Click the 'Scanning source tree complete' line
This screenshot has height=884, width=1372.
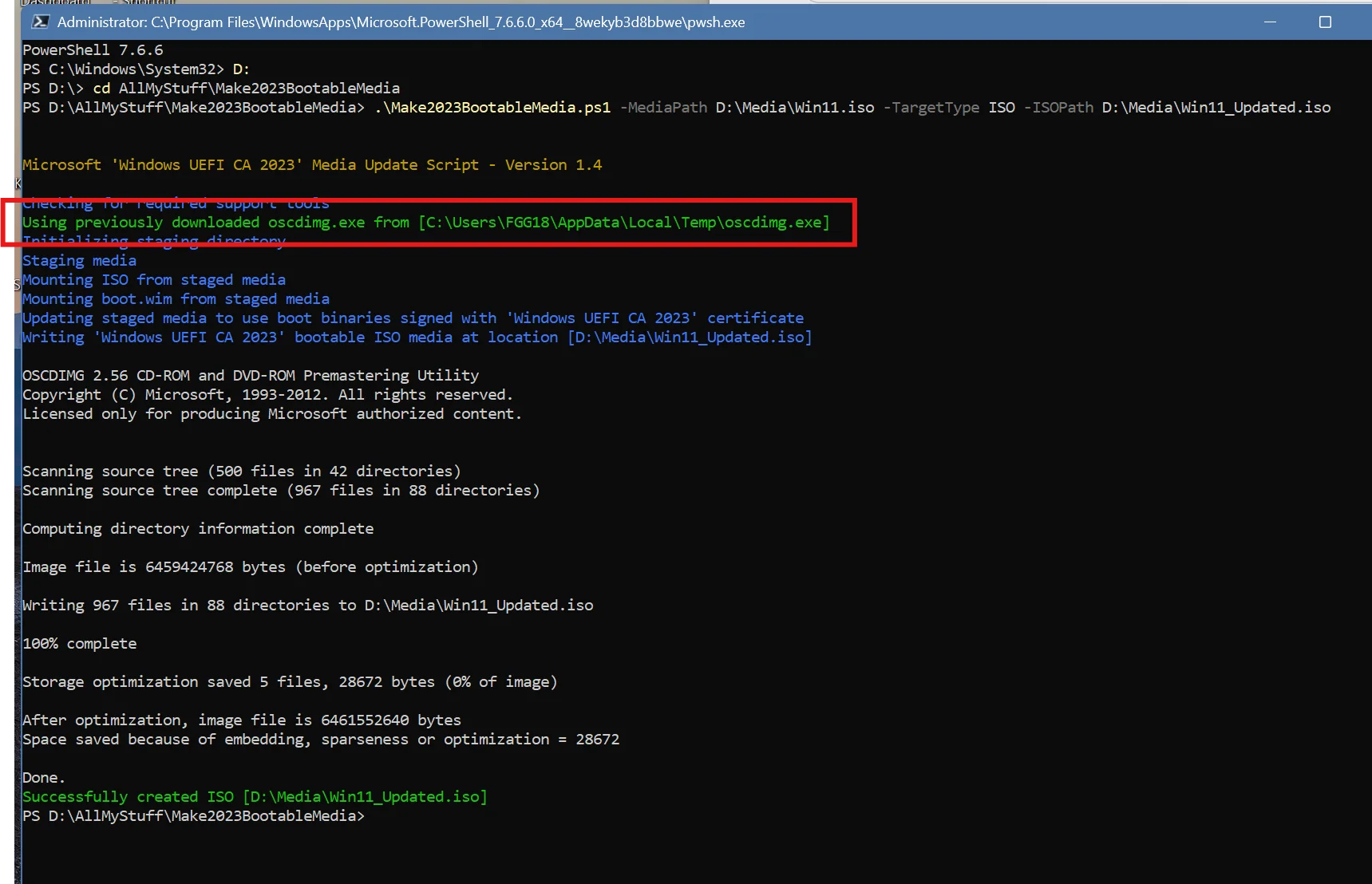tap(281, 491)
